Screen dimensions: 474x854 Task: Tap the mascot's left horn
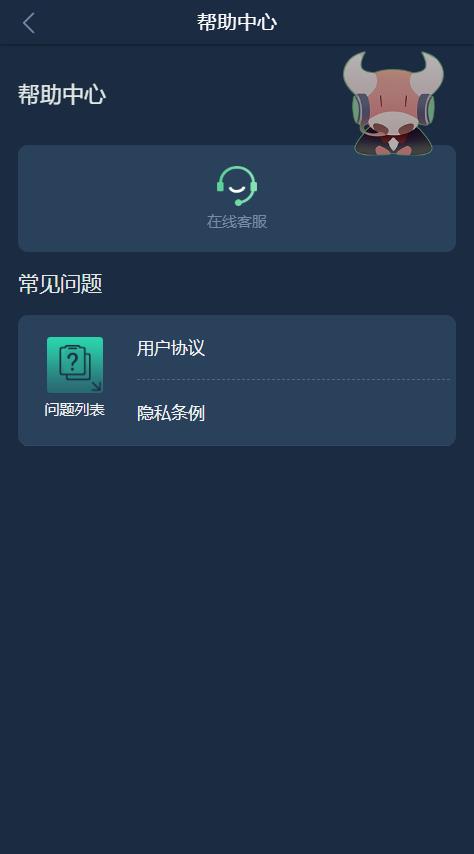pos(358,72)
